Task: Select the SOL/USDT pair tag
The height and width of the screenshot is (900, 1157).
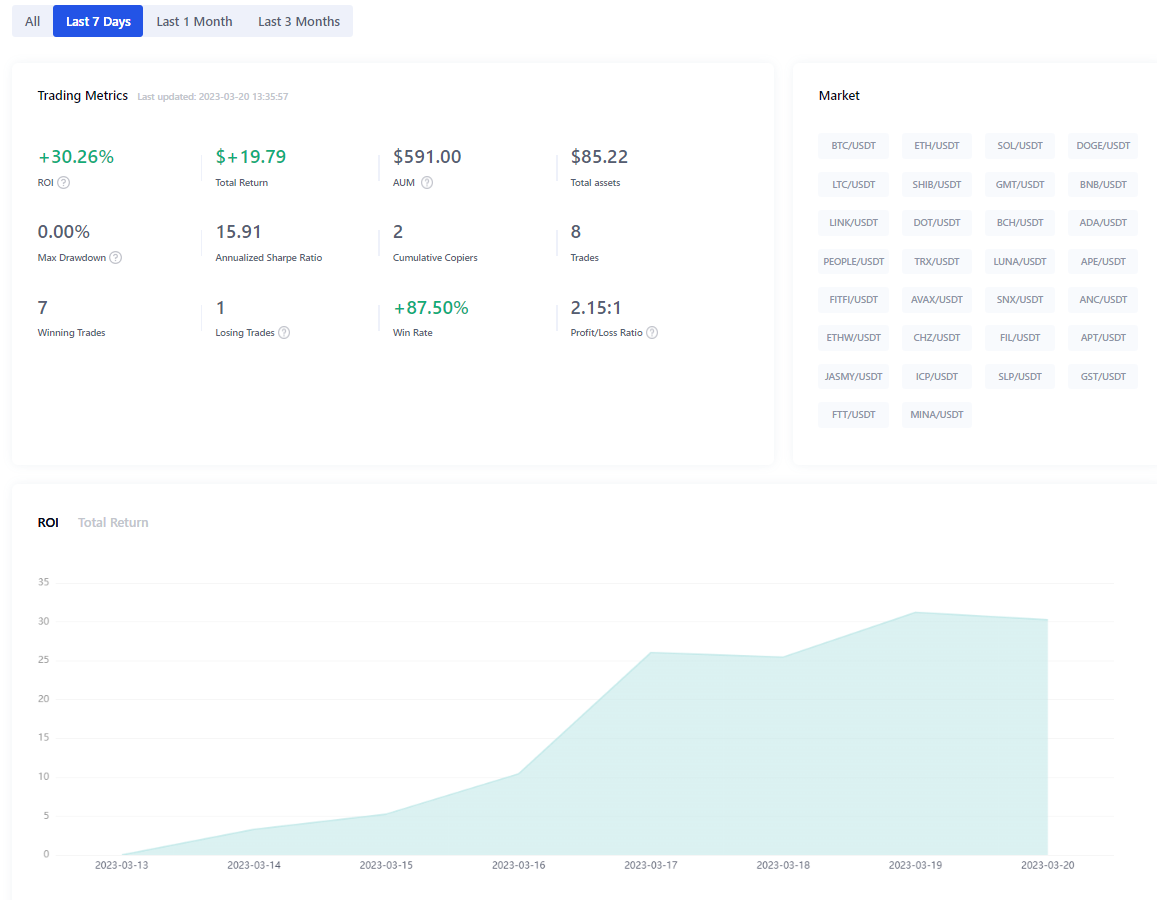Action: 1019,146
